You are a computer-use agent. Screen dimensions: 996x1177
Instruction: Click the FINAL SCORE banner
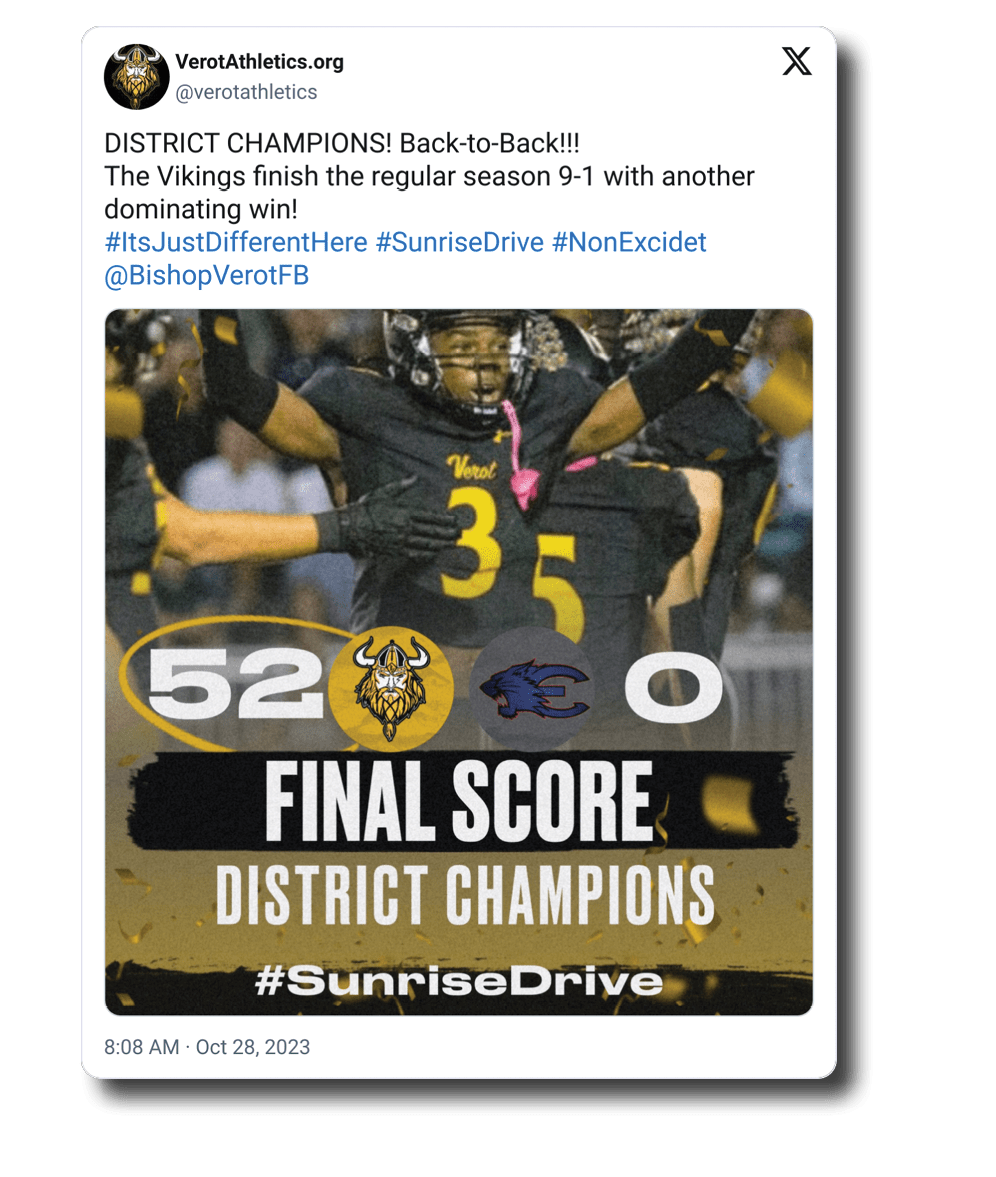pos(459,801)
